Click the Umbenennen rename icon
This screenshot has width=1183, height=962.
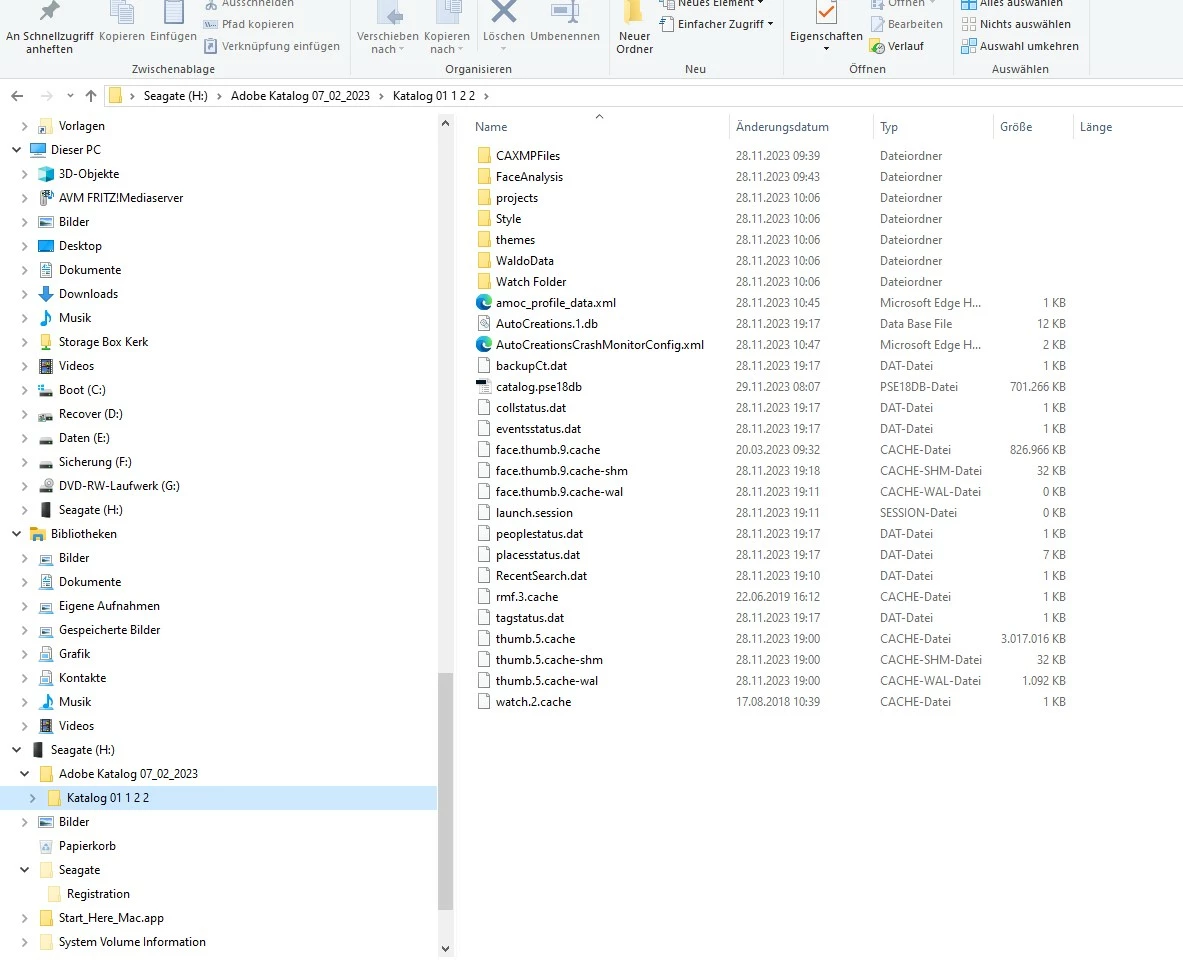[565, 11]
